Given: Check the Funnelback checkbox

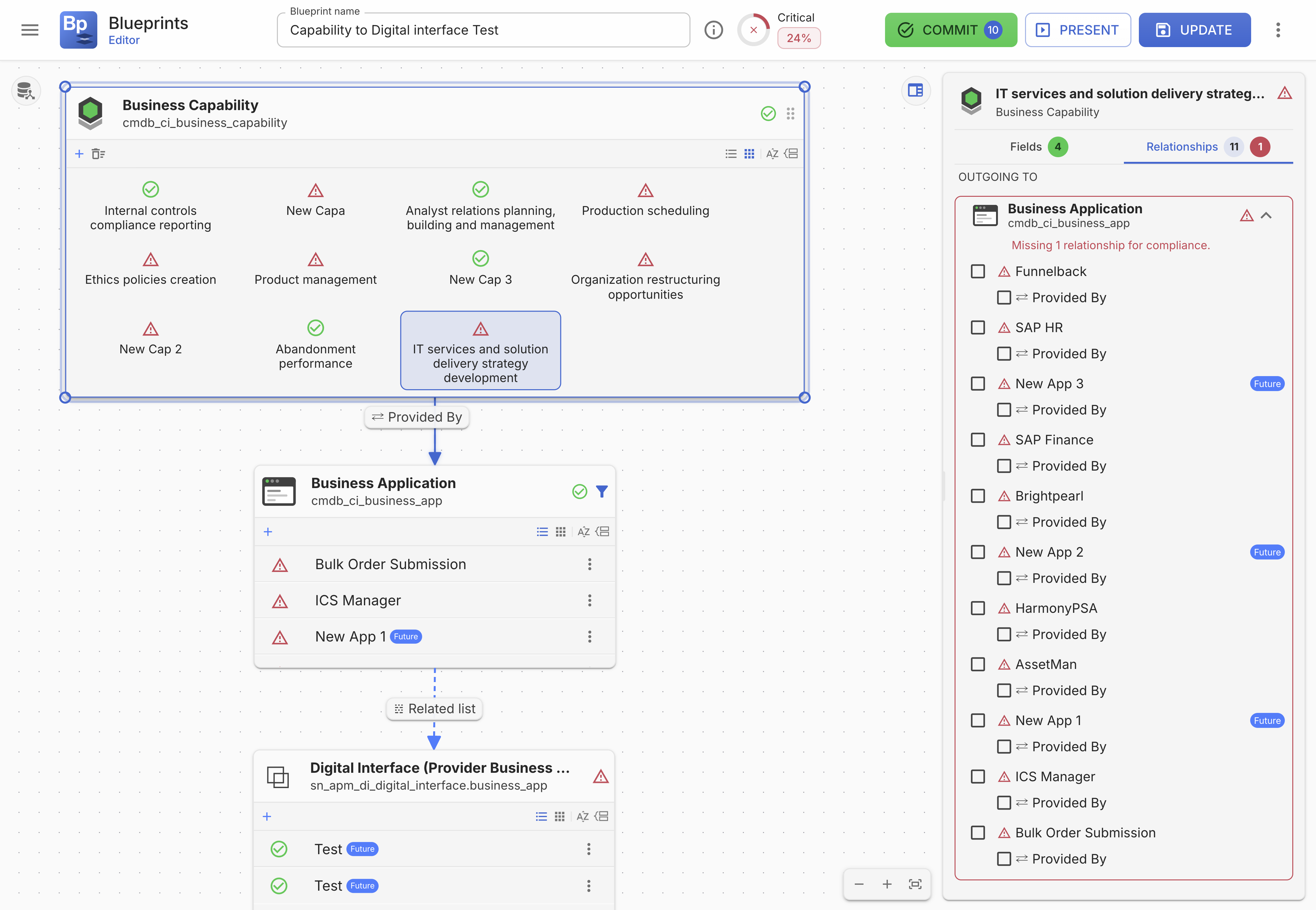Looking at the screenshot, I should coord(978,271).
